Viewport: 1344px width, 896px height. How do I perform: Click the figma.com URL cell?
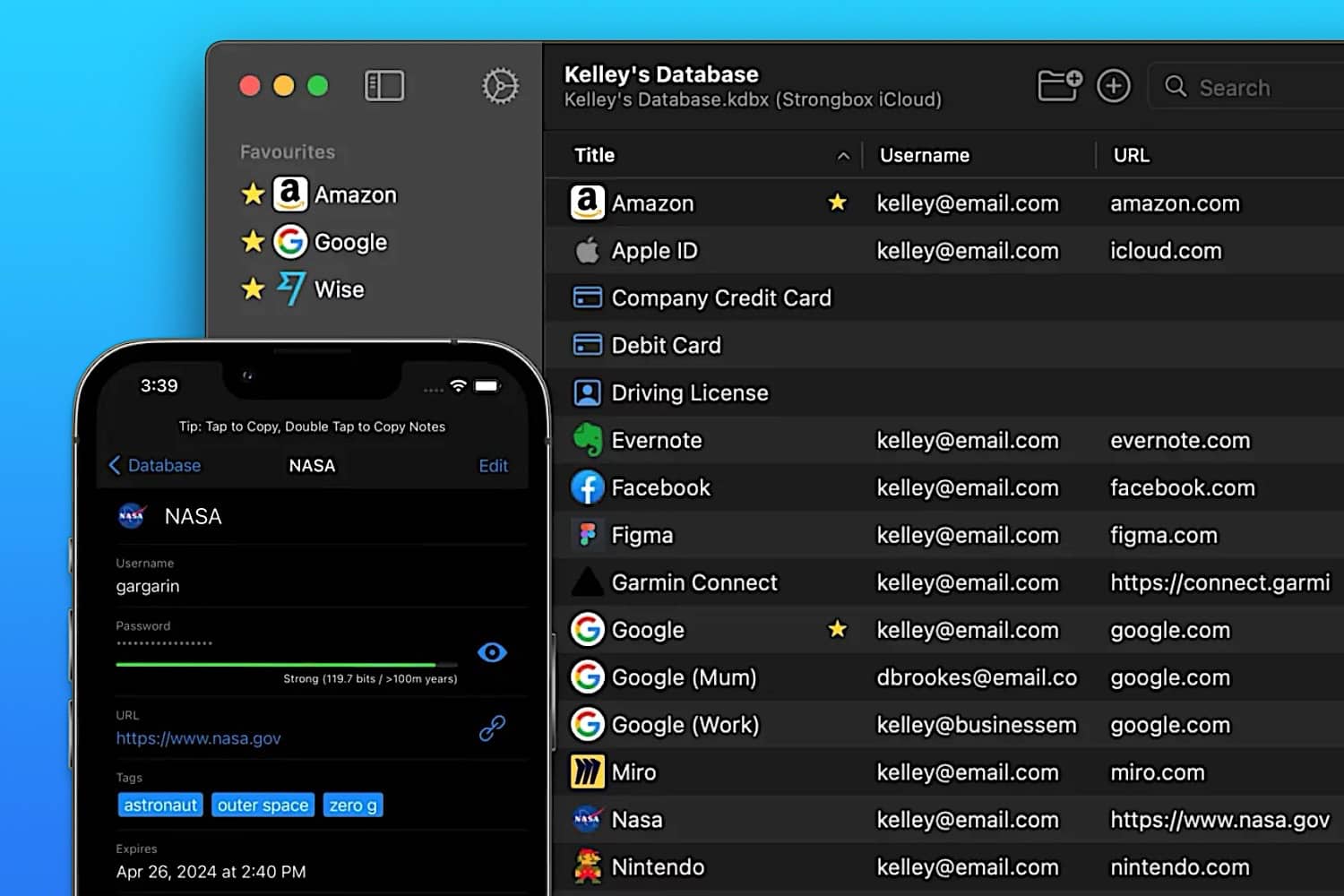coord(1164,536)
